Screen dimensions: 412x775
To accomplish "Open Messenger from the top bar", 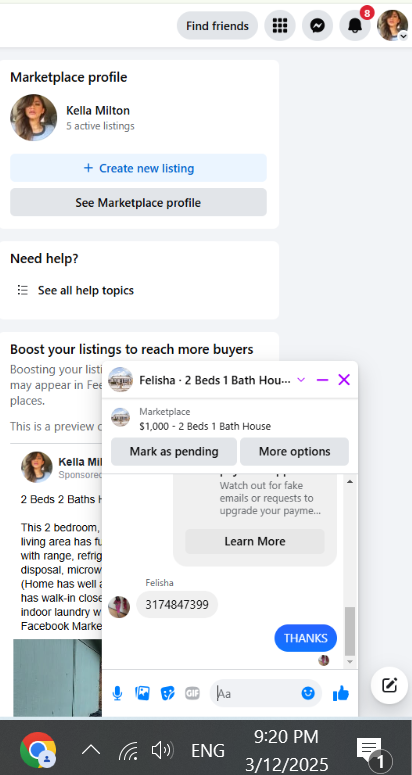I will [318, 26].
